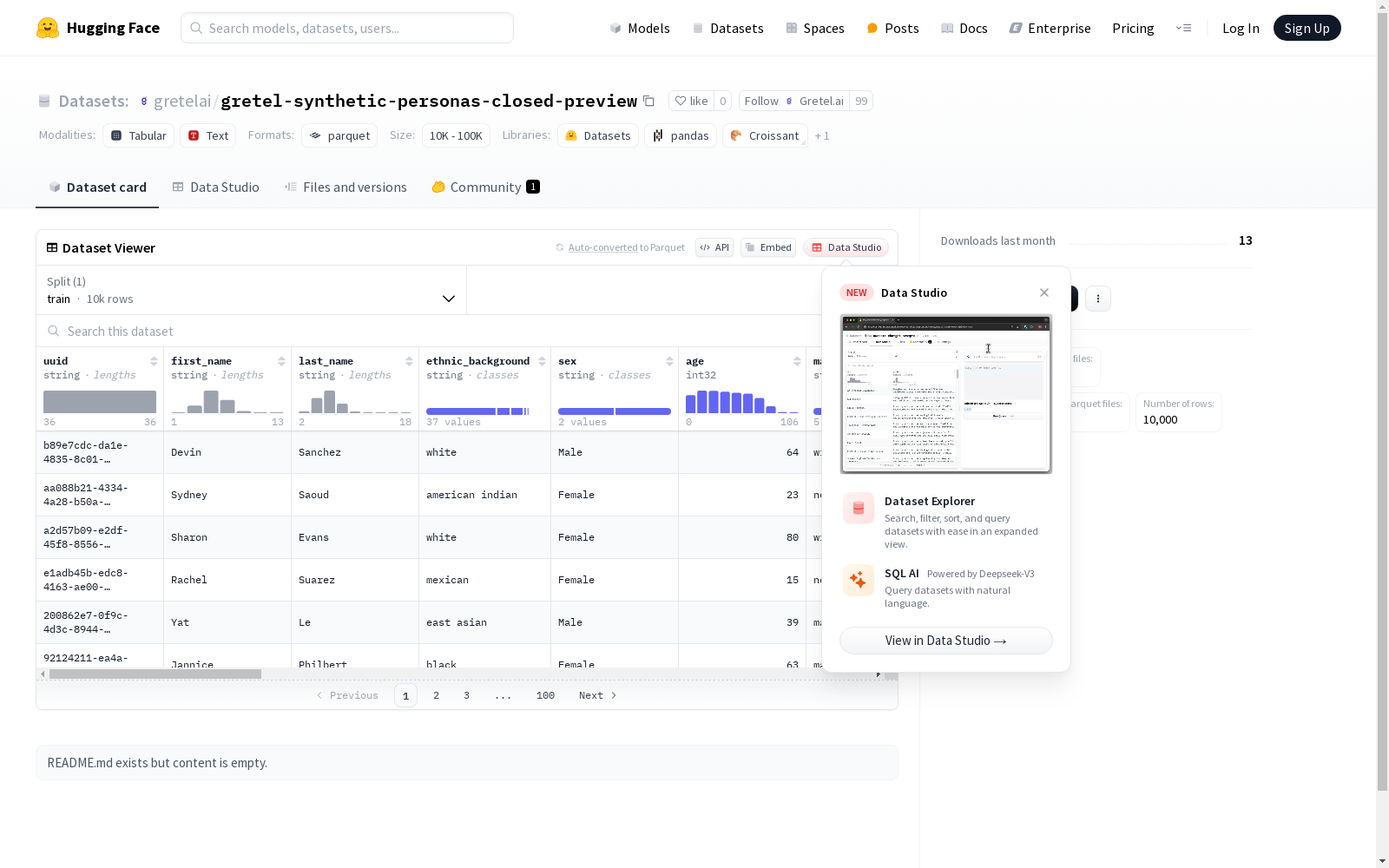Click the Log In link
The width and height of the screenshot is (1389, 868).
click(1241, 28)
